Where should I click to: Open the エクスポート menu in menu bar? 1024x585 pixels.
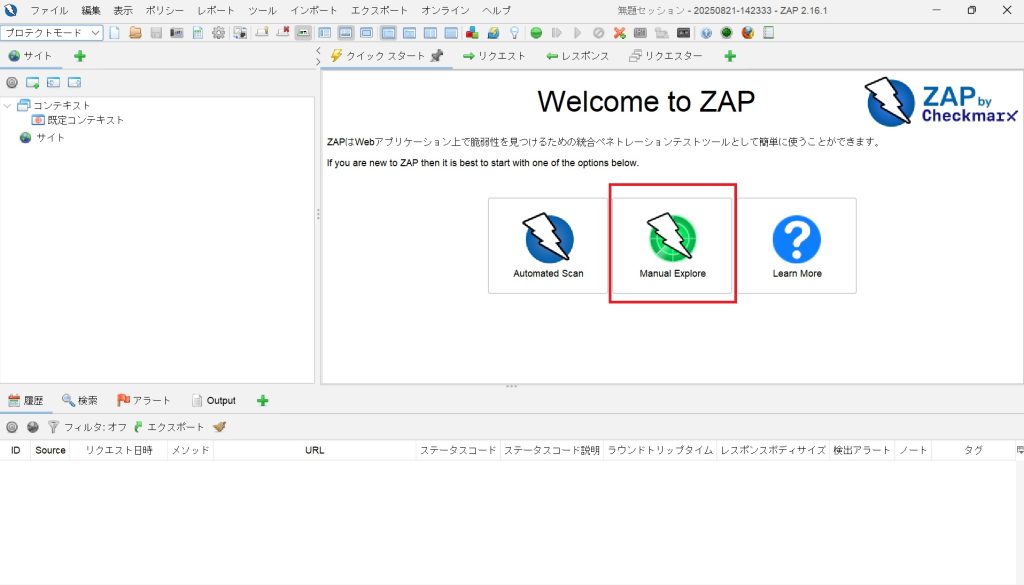point(379,10)
